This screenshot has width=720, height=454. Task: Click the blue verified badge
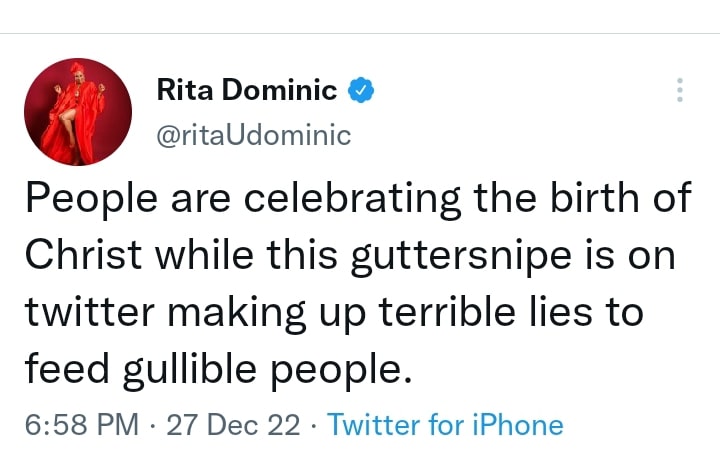point(360,92)
